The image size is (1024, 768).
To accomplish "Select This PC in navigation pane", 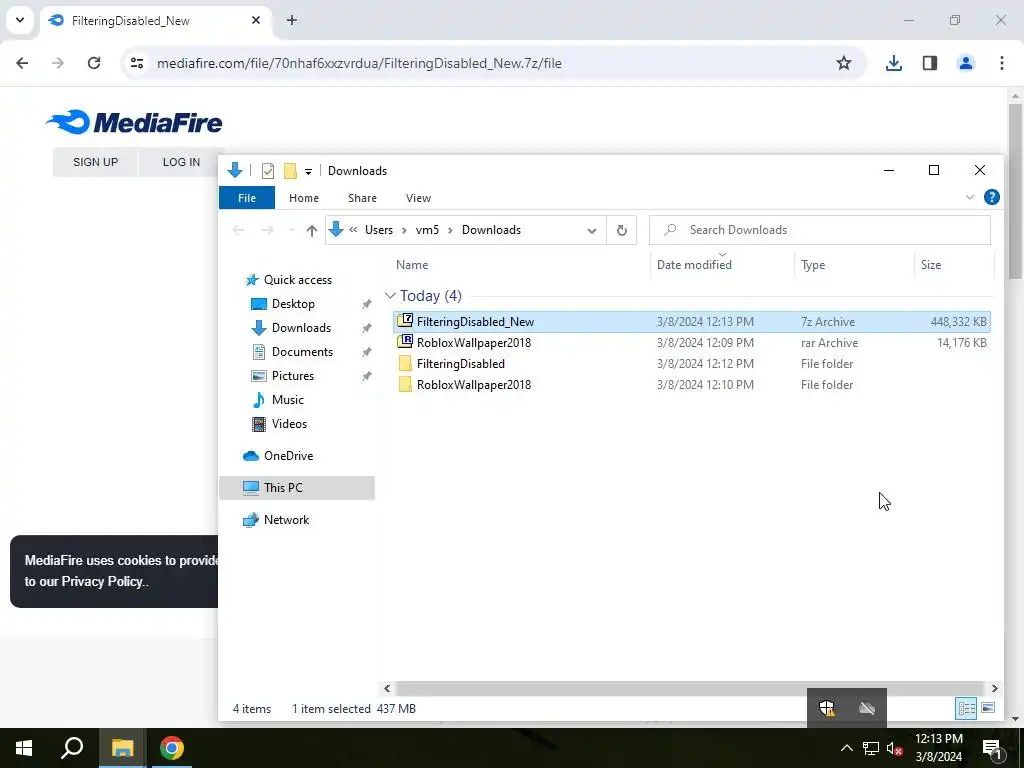I will click(297, 488).
